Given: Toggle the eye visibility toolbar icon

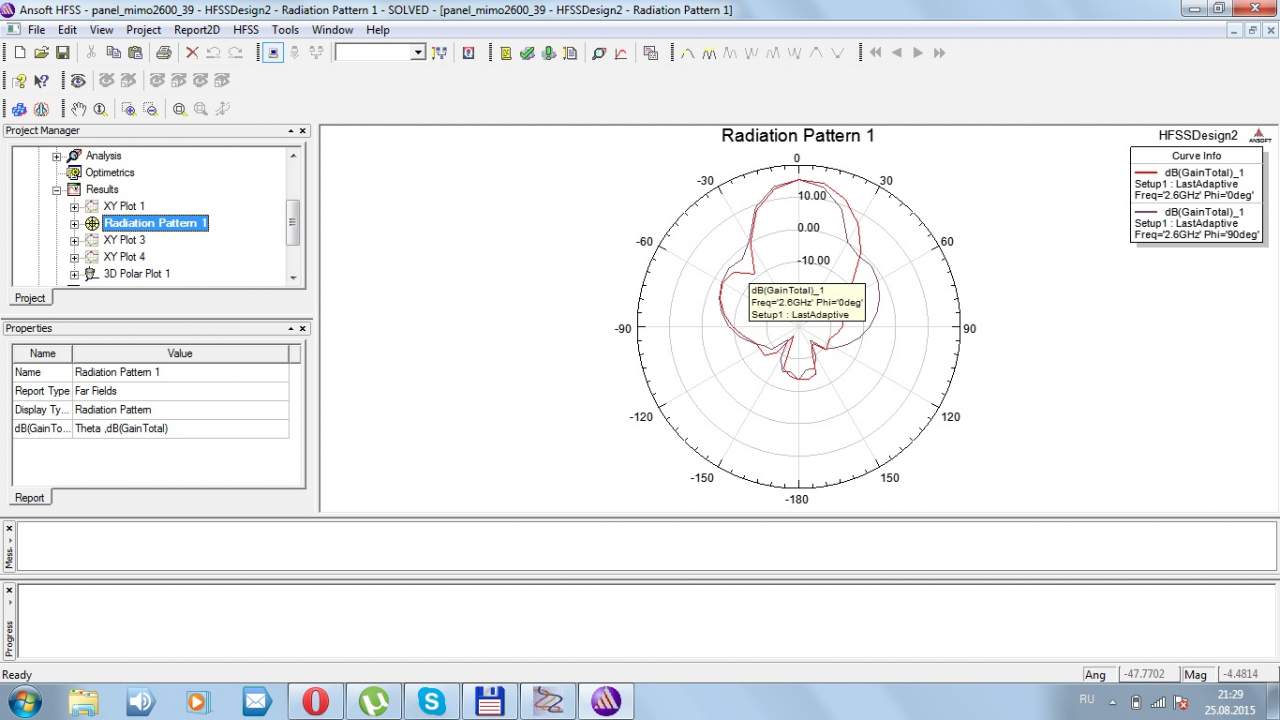Looking at the screenshot, I should pos(78,81).
